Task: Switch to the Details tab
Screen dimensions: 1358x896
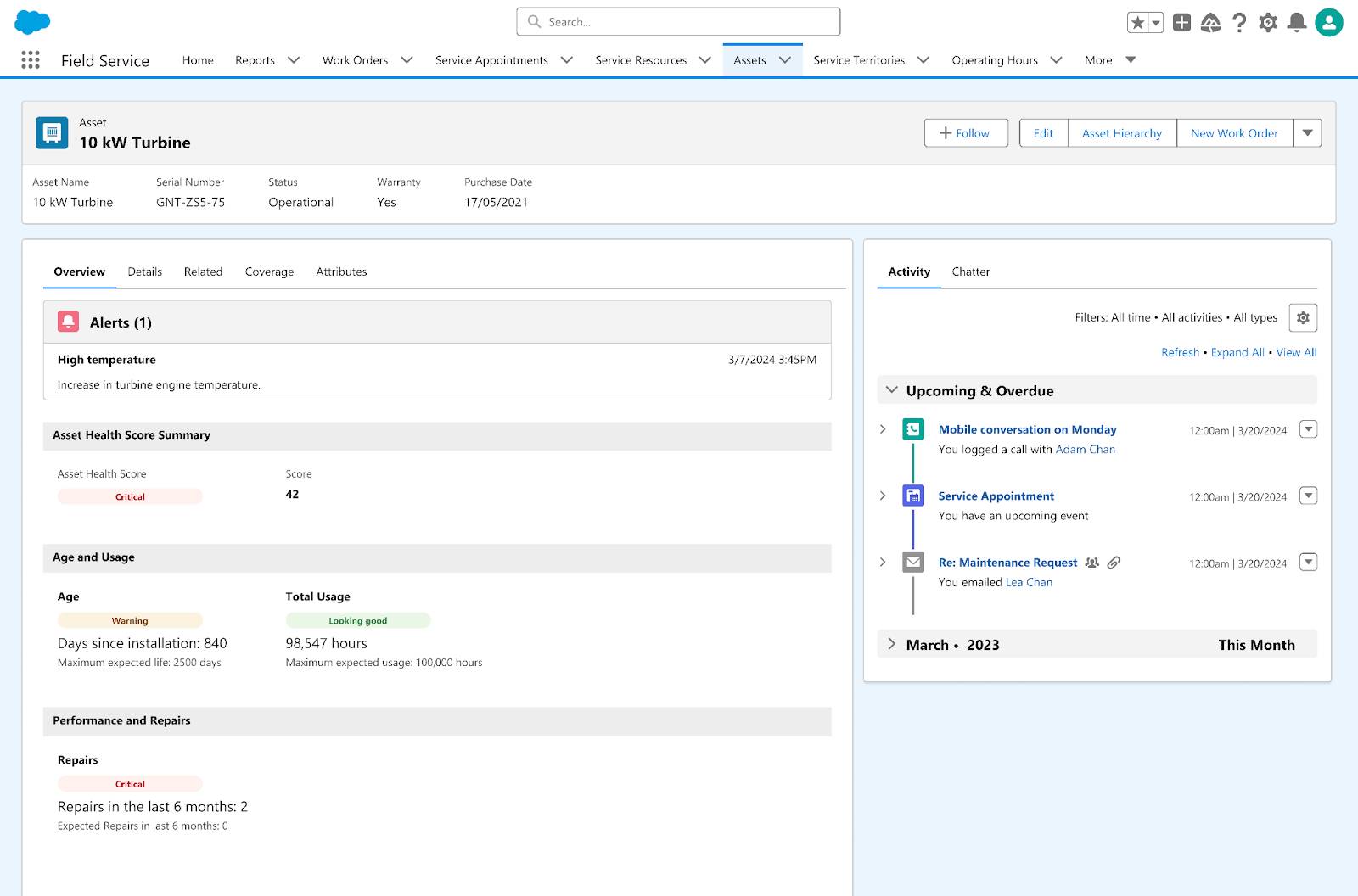Action: pos(144,272)
